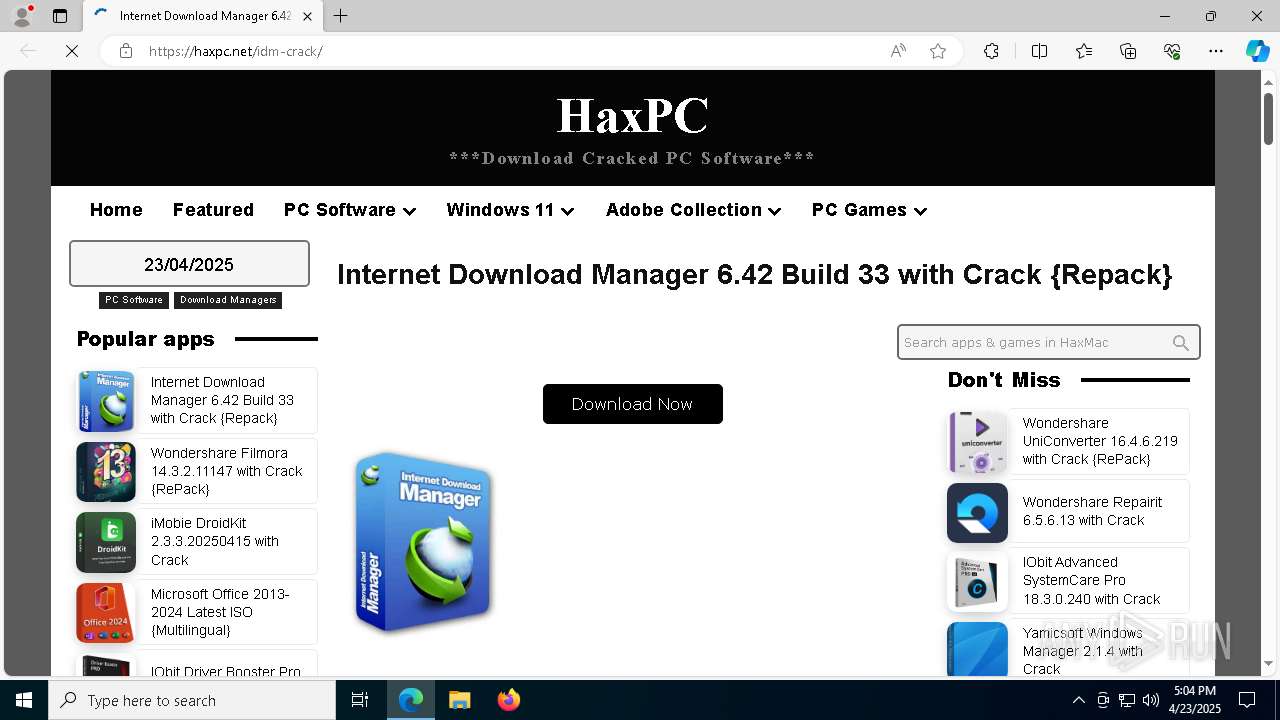Open the iMobie DroidKit thumbnail
The image size is (1280, 720).
coord(106,542)
